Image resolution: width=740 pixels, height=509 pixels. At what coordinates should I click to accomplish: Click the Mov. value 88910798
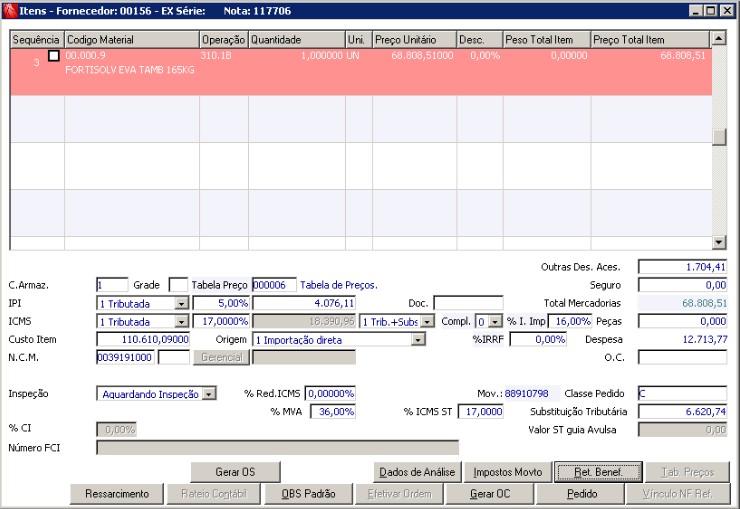pyautogui.click(x=527, y=393)
